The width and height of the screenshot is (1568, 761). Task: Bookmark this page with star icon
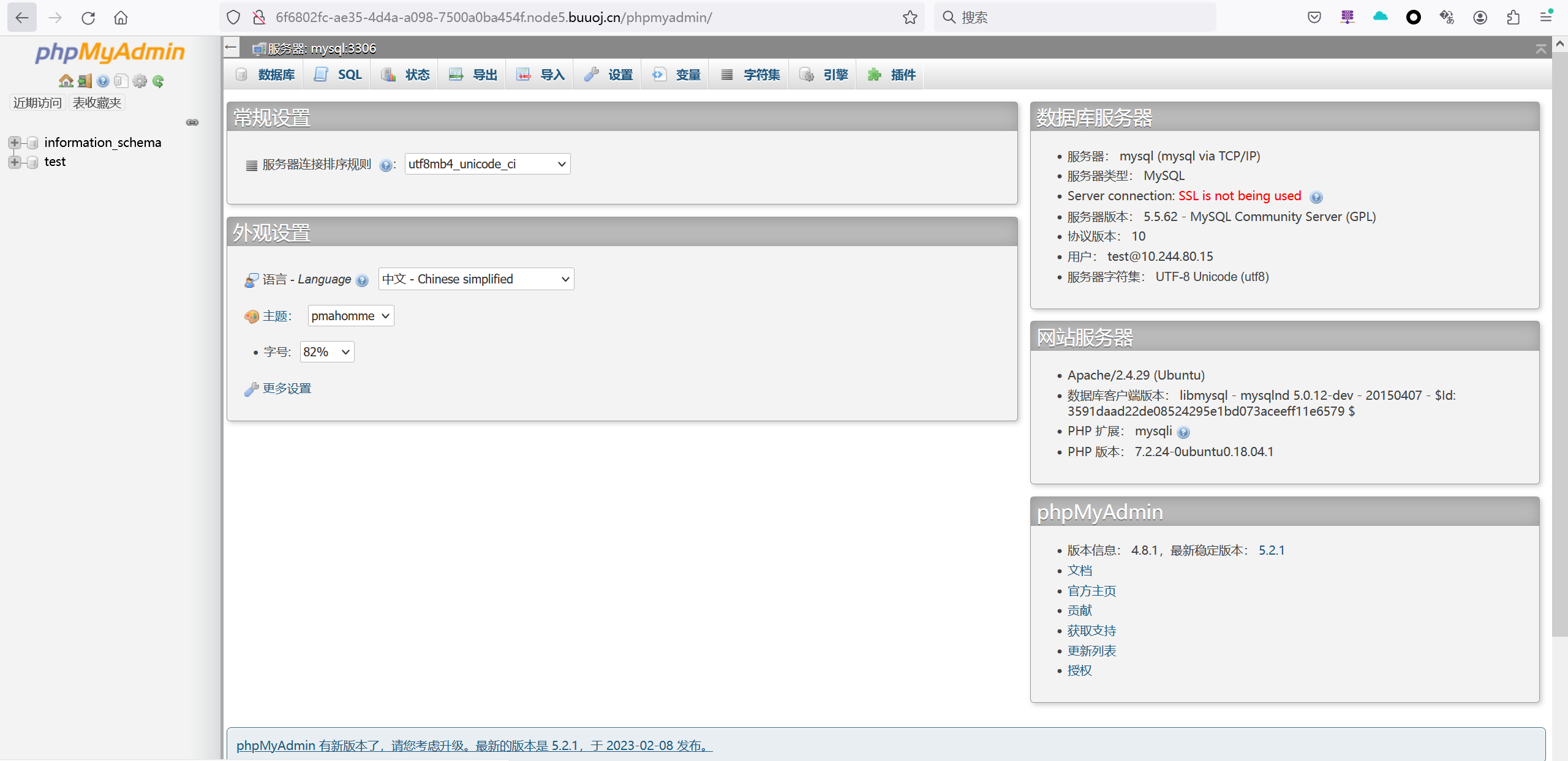tap(910, 18)
